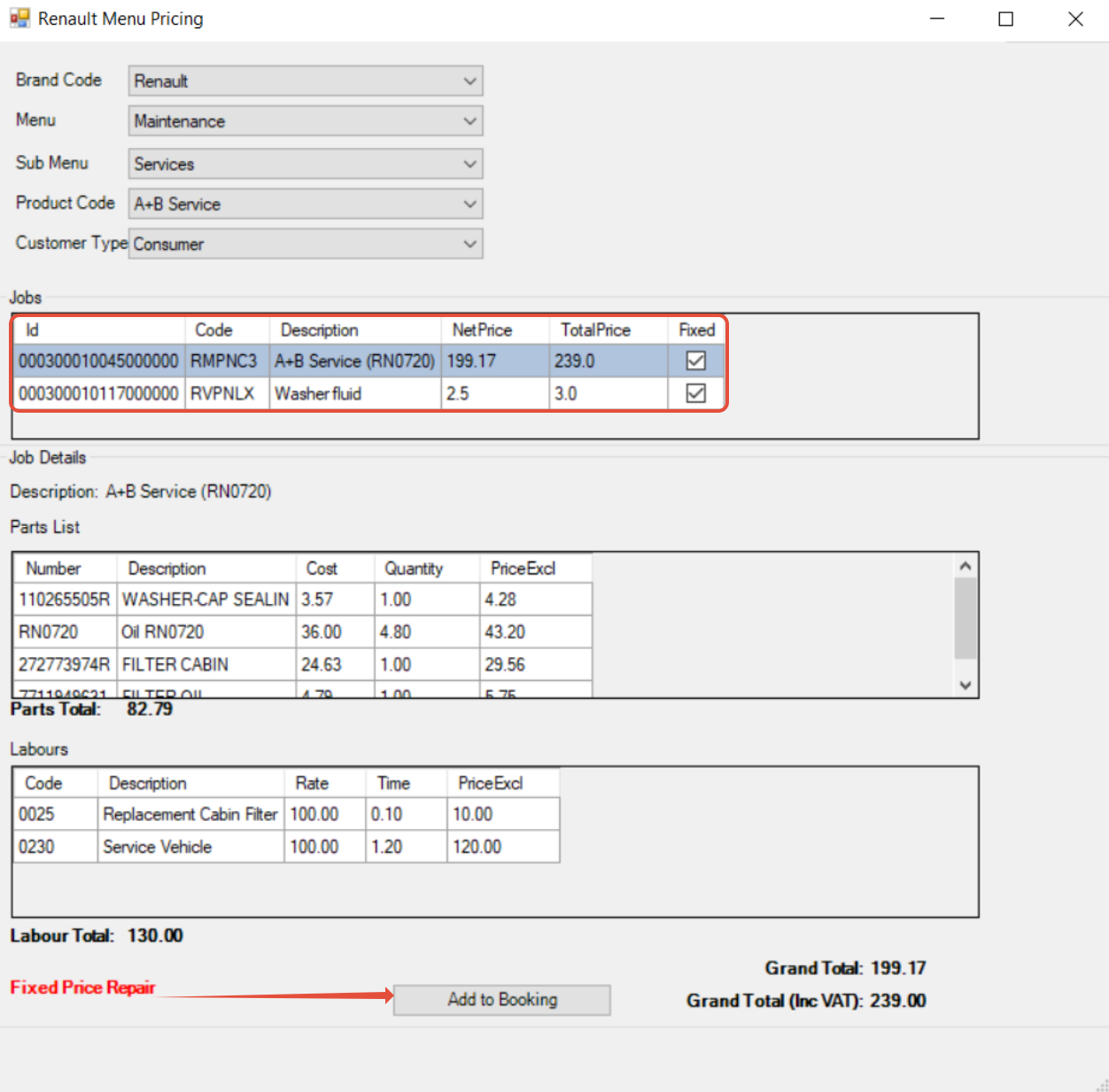Click Service Vehicle labour description
Image resolution: width=1109 pixels, height=1092 pixels.
pos(190,847)
